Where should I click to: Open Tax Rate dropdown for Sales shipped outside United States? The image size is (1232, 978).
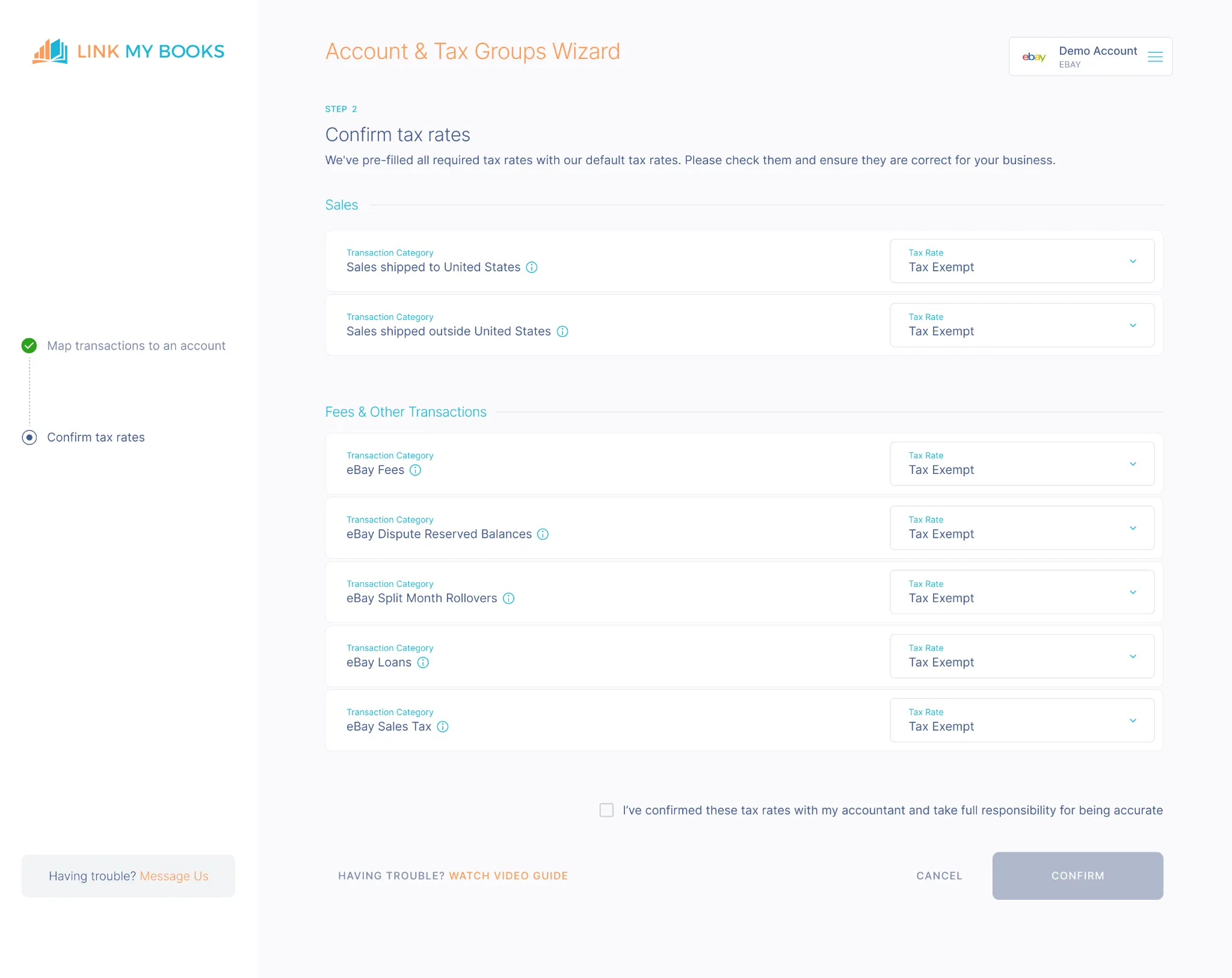point(1021,325)
